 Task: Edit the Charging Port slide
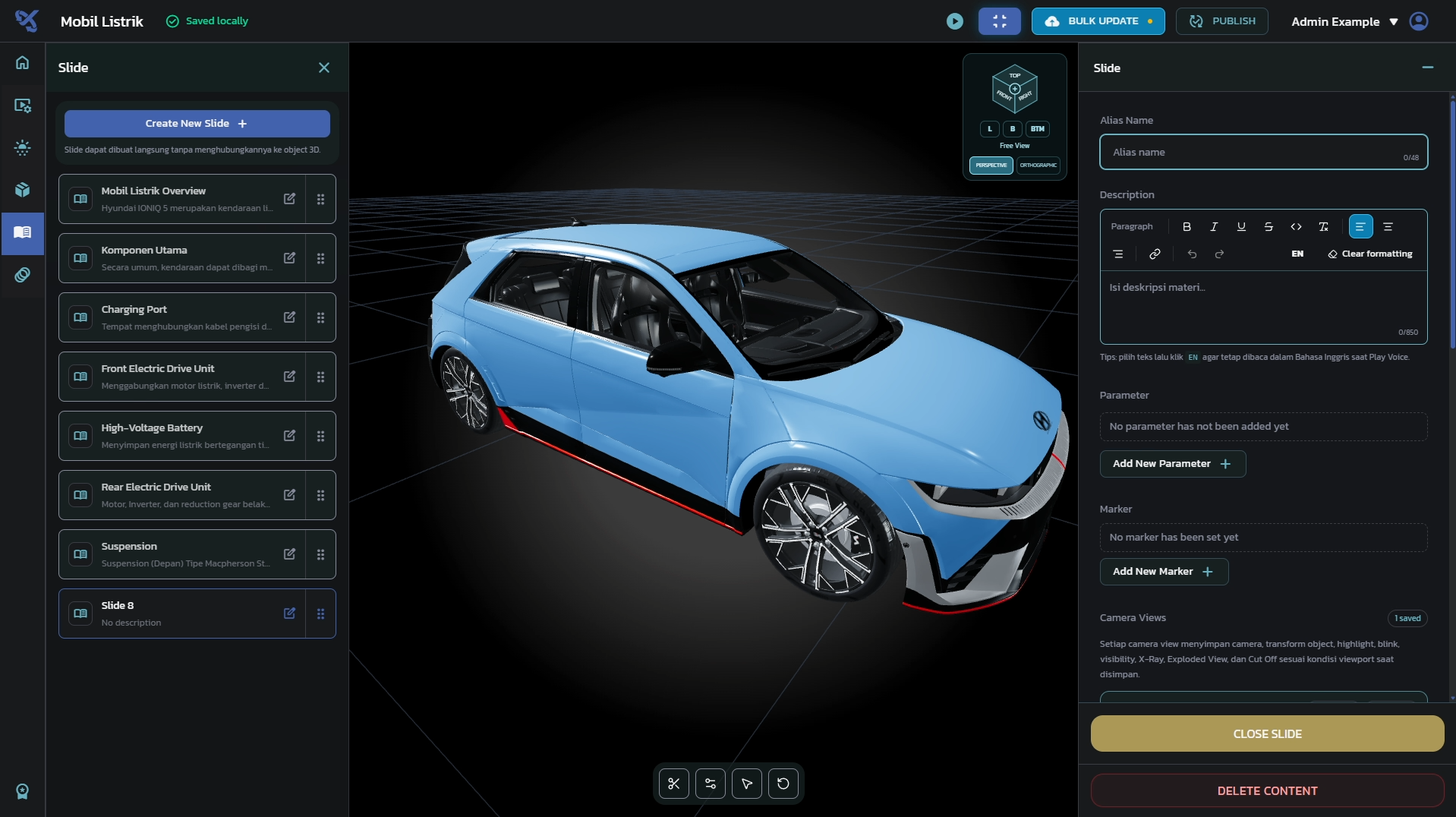tap(289, 317)
